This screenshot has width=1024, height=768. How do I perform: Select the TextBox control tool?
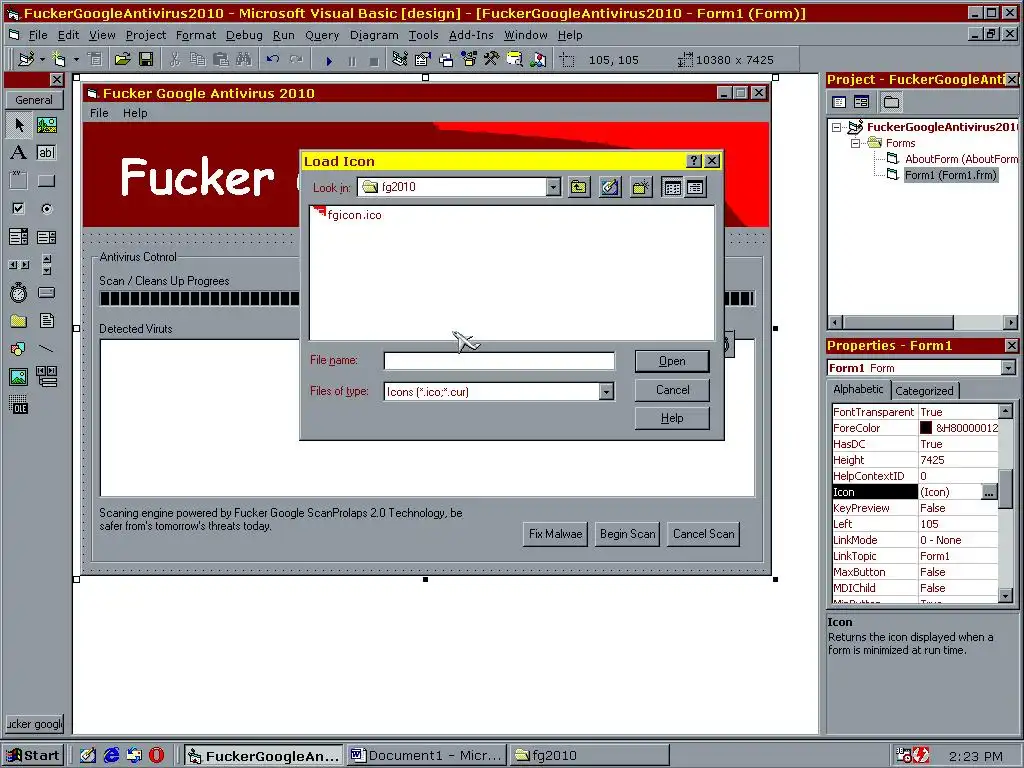click(46, 153)
